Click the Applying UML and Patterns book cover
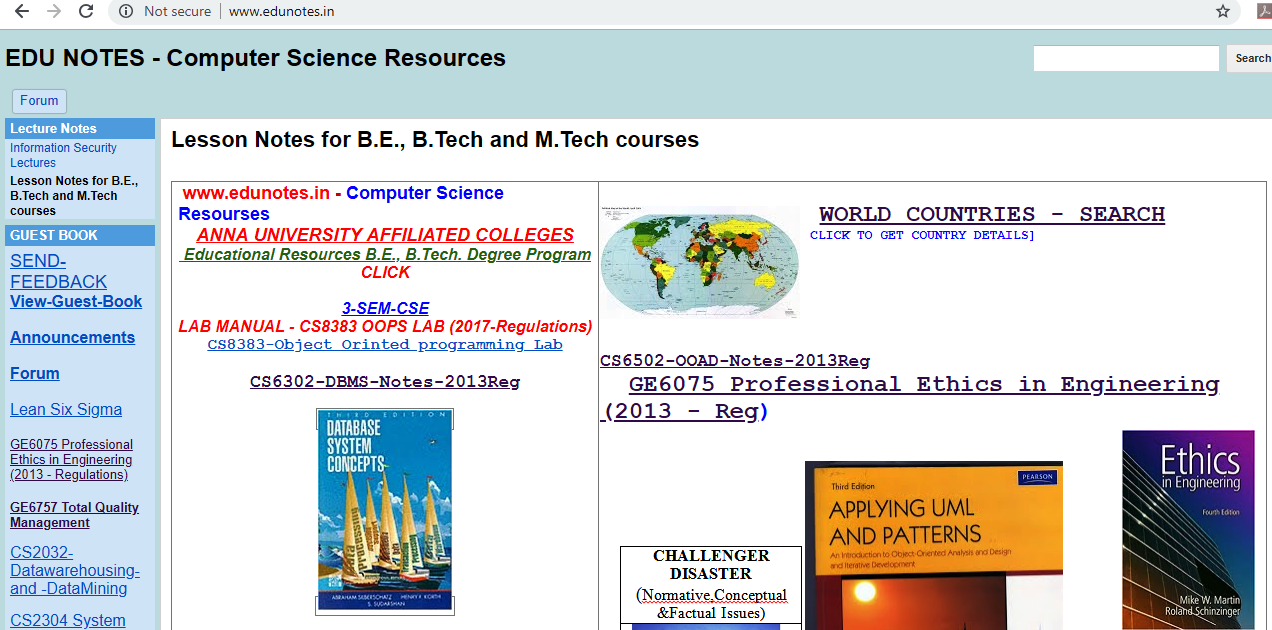Screen dimensions: 1272x630 (x=934, y=545)
